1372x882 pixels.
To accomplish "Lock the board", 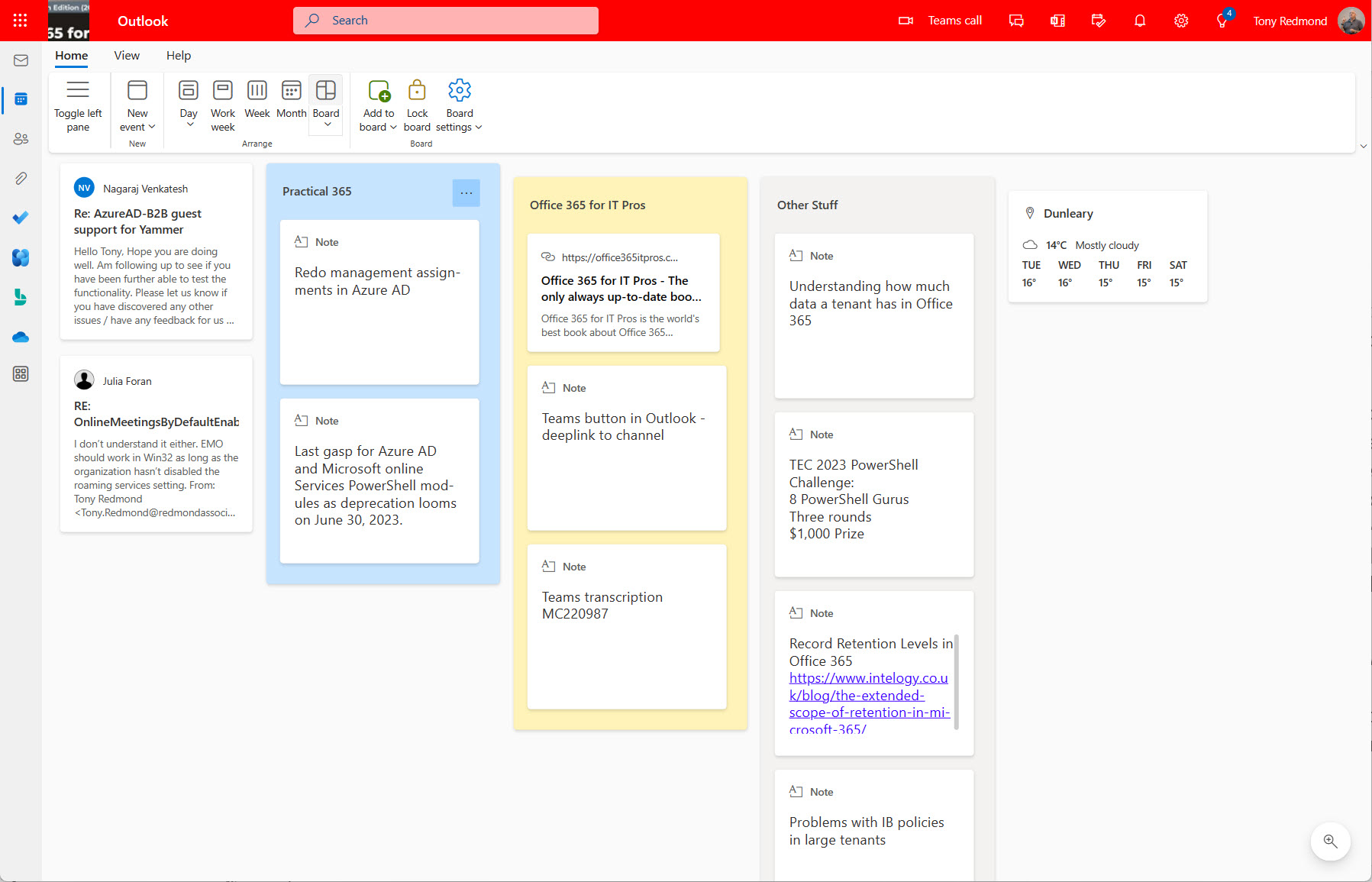I will pyautogui.click(x=417, y=105).
